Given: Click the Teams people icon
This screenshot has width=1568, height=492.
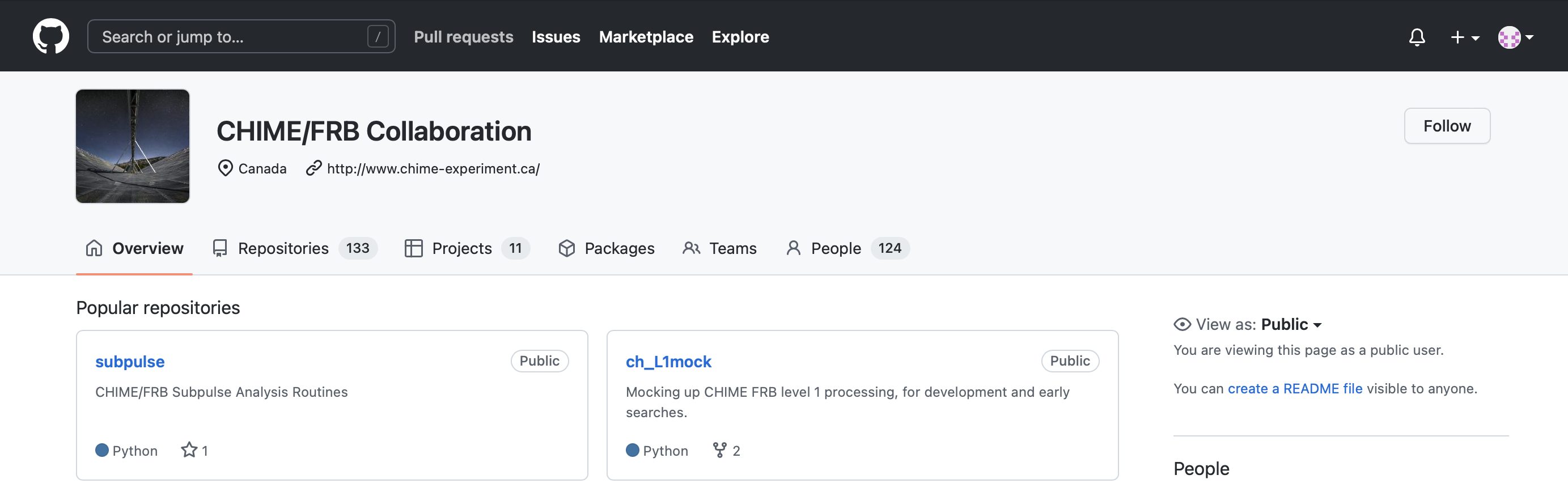Looking at the screenshot, I should coord(691,248).
